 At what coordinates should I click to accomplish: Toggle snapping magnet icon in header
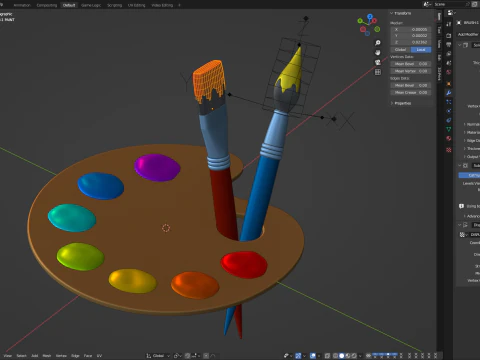[x=188, y=356]
